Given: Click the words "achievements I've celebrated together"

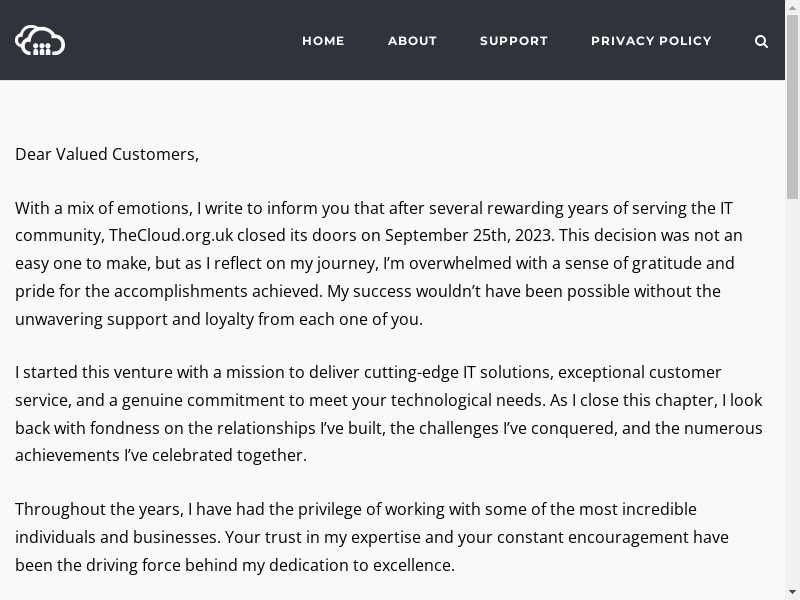Looking at the screenshot, I should (161, 455).
